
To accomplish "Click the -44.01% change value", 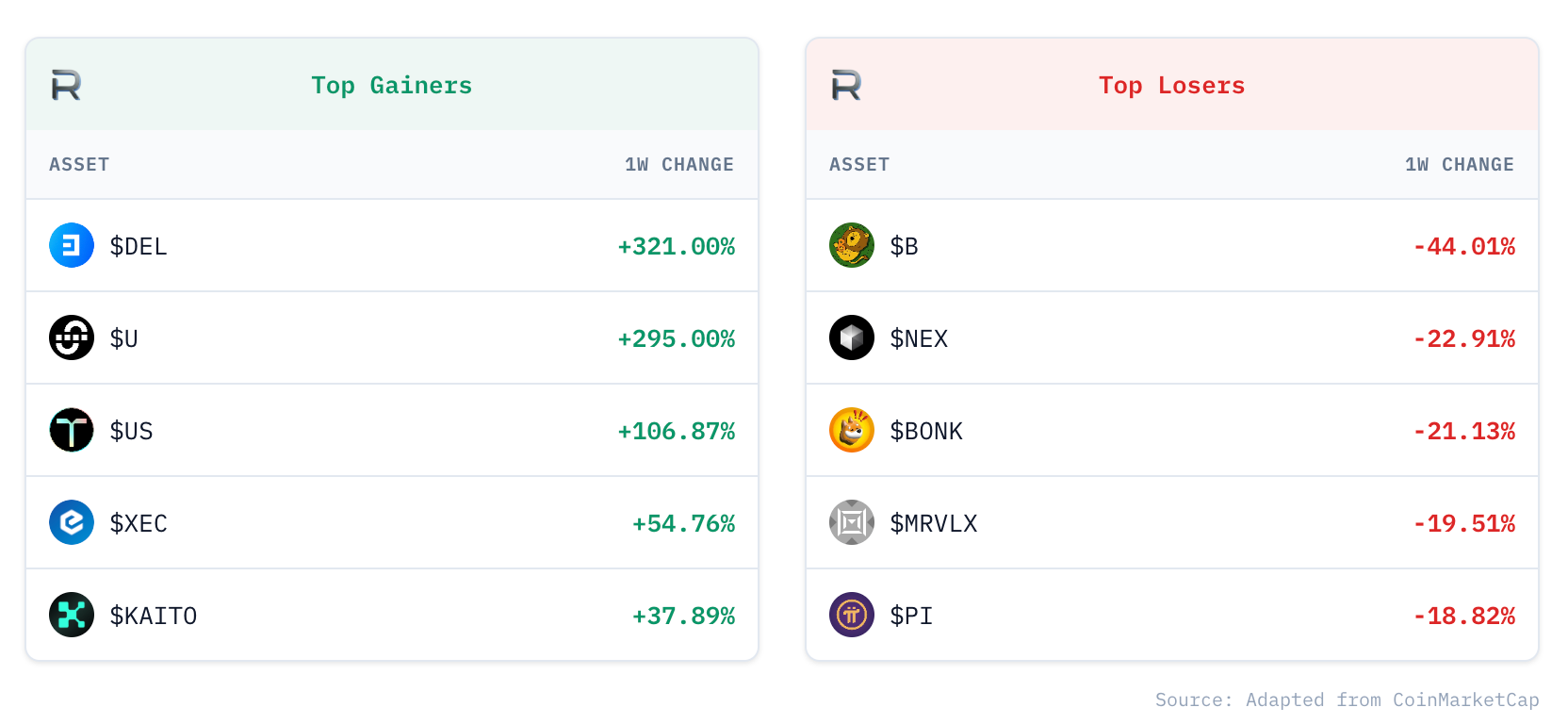I will pos(1464,246).
